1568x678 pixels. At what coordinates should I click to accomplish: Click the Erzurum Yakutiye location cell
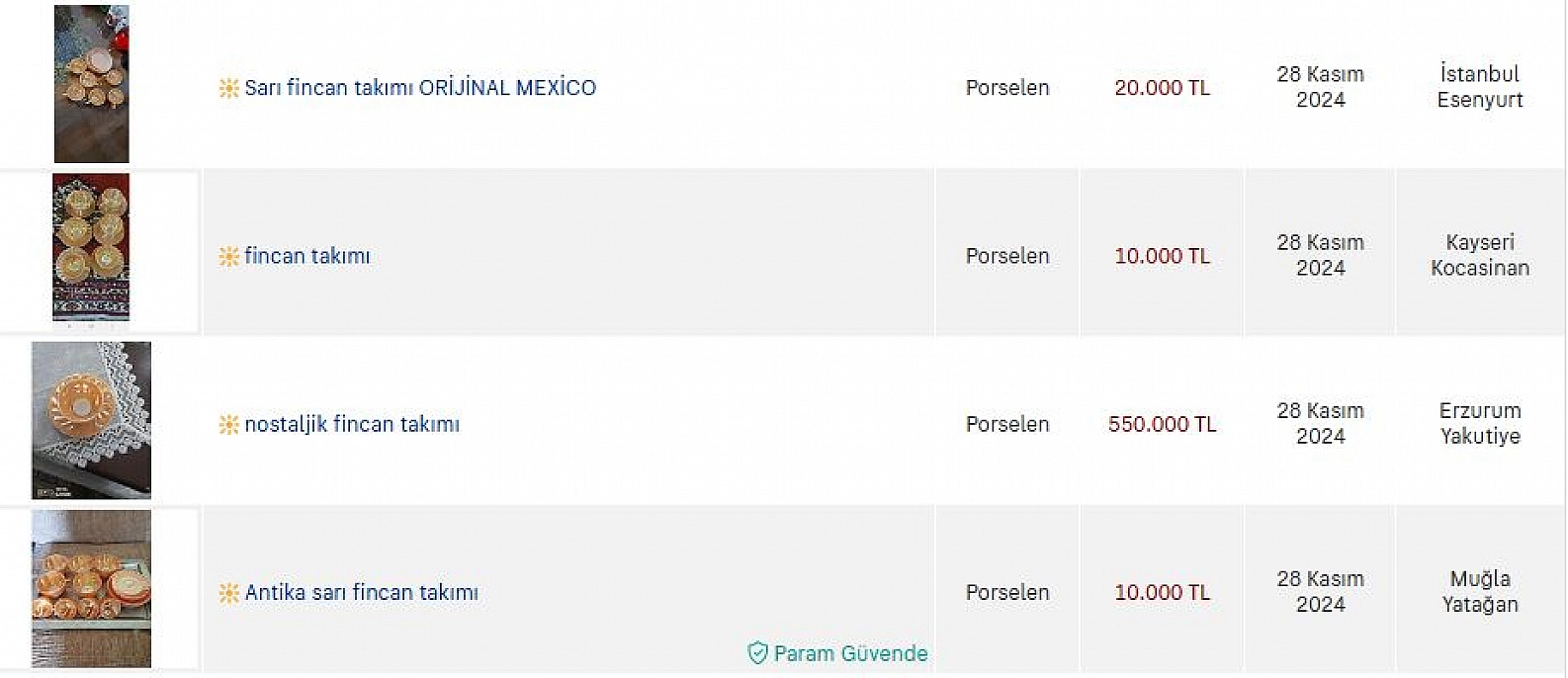point(1480,423)
